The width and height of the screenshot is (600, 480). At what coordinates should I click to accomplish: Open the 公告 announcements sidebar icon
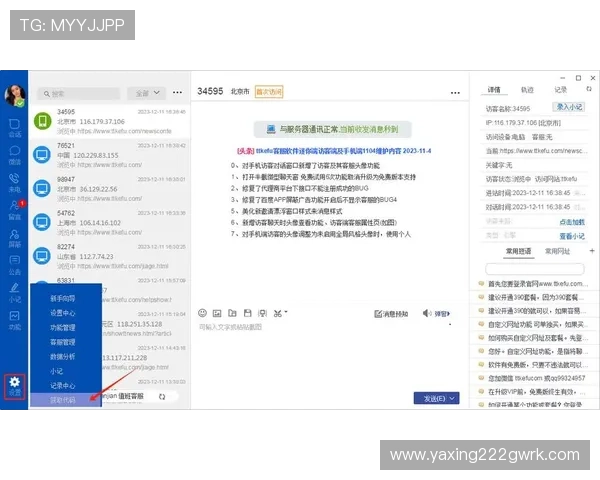coord(15,265)
